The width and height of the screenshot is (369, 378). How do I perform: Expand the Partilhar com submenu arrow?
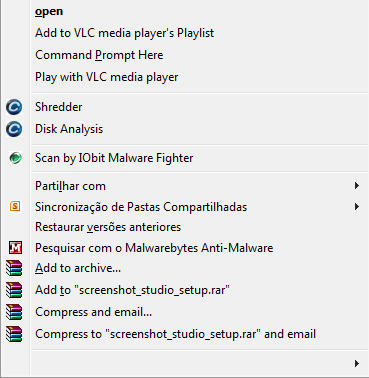357,186
